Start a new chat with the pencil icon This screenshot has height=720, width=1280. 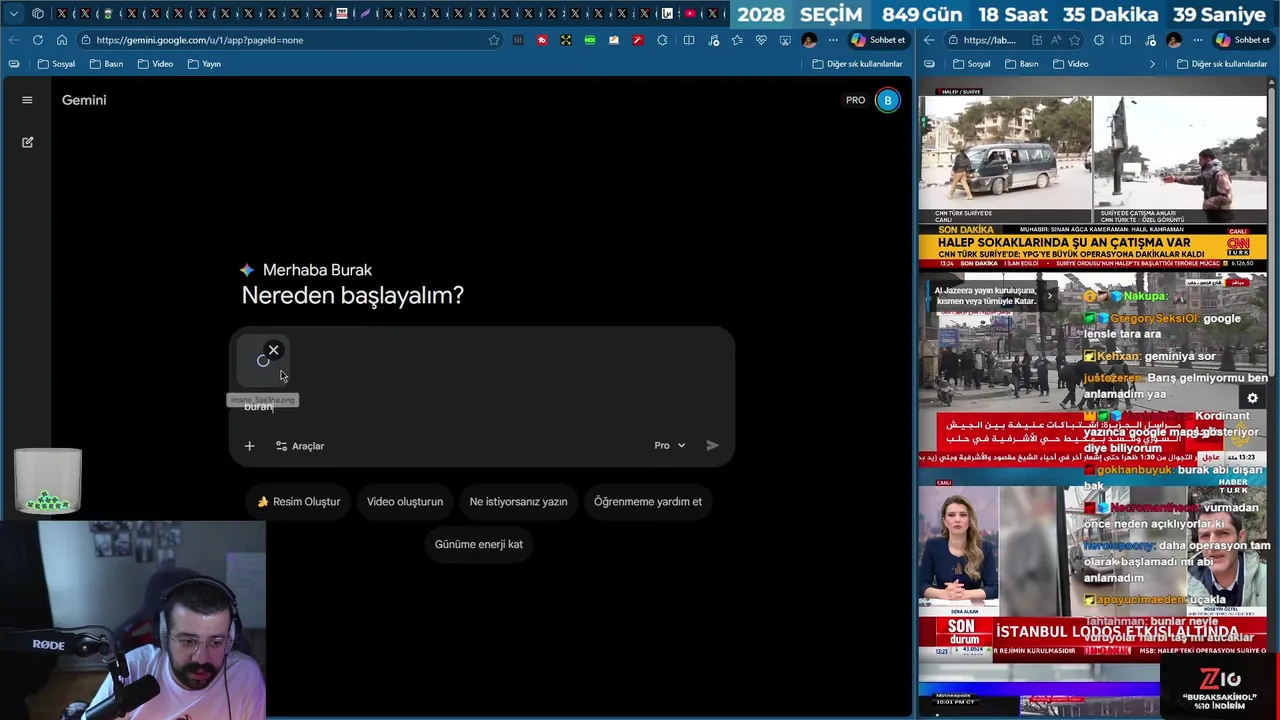(x=27, y=142)
